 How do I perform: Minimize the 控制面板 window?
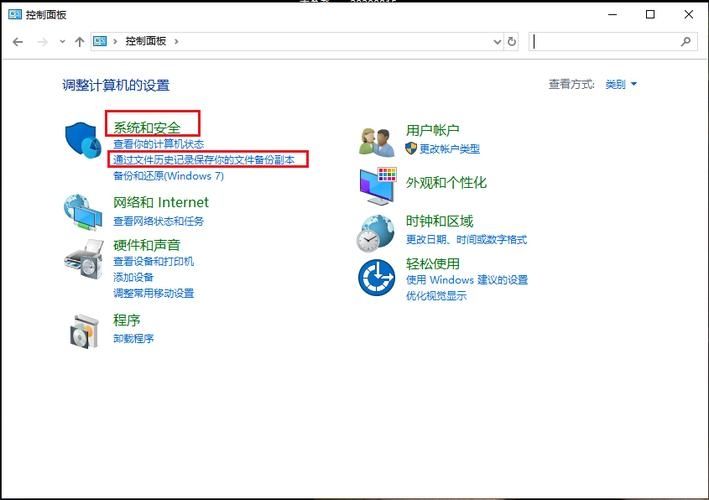coord(612,14)
